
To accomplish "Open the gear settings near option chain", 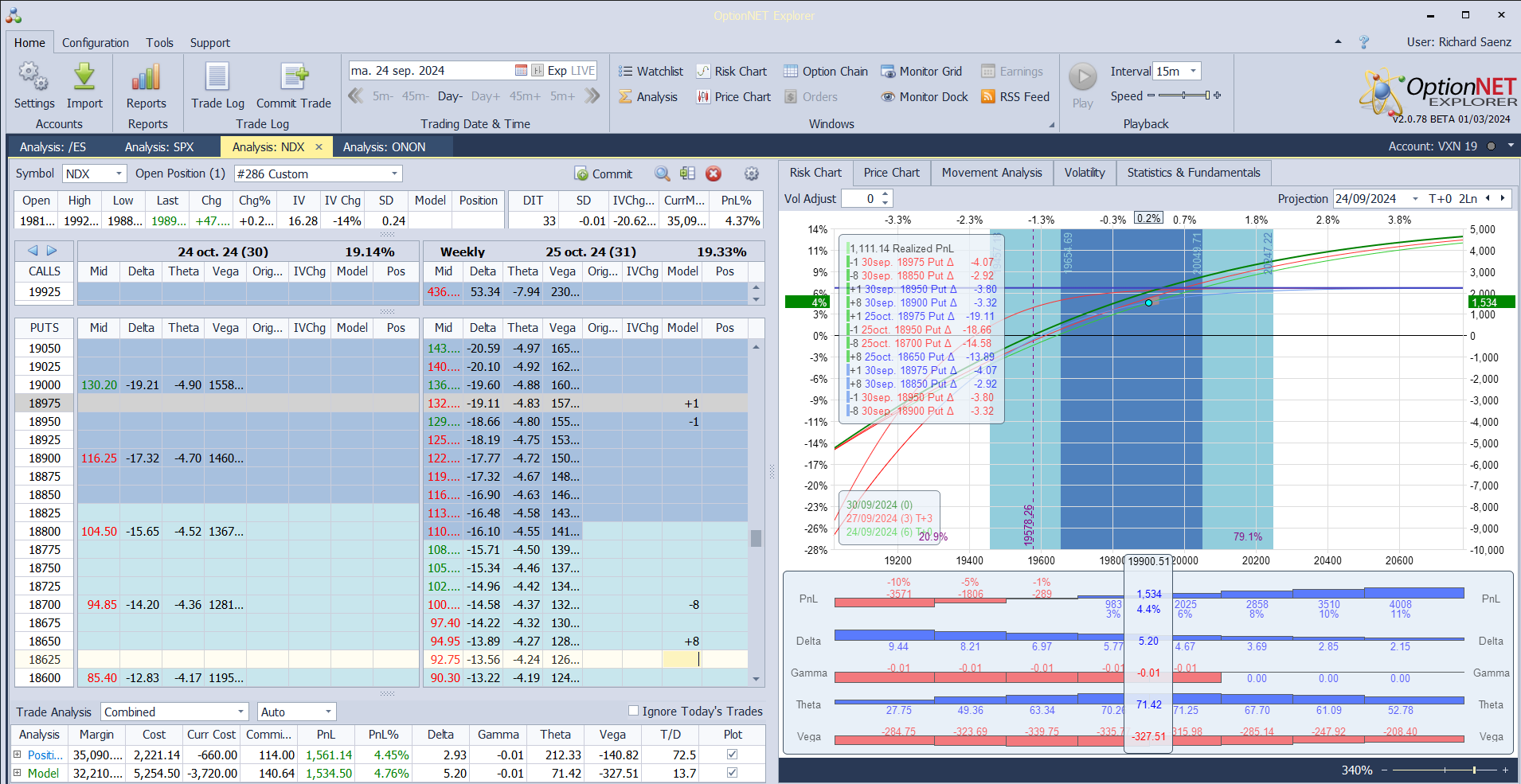I will (751, 174).
